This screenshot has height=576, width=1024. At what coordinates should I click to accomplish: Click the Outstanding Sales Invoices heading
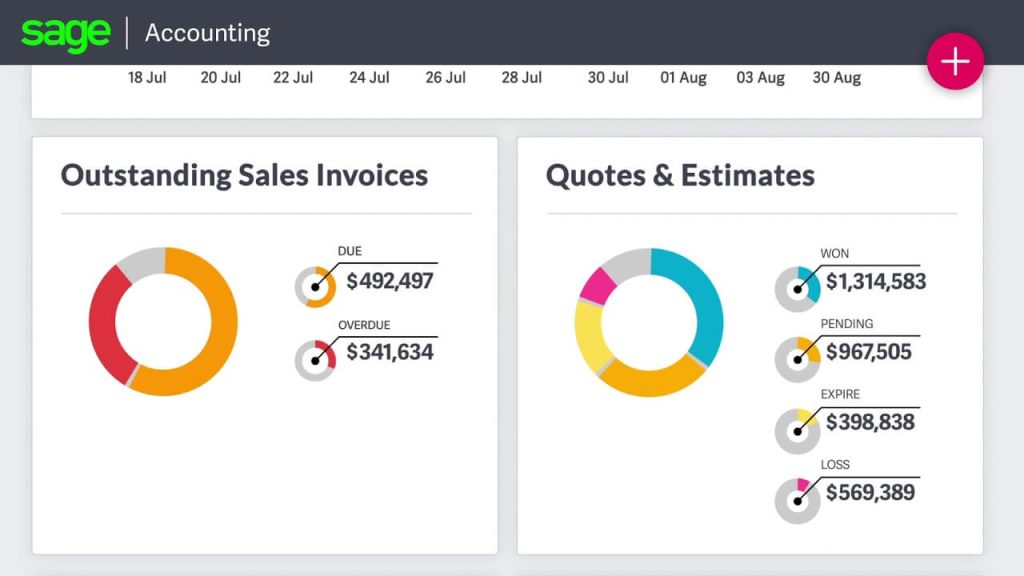(x=244, y=176)
